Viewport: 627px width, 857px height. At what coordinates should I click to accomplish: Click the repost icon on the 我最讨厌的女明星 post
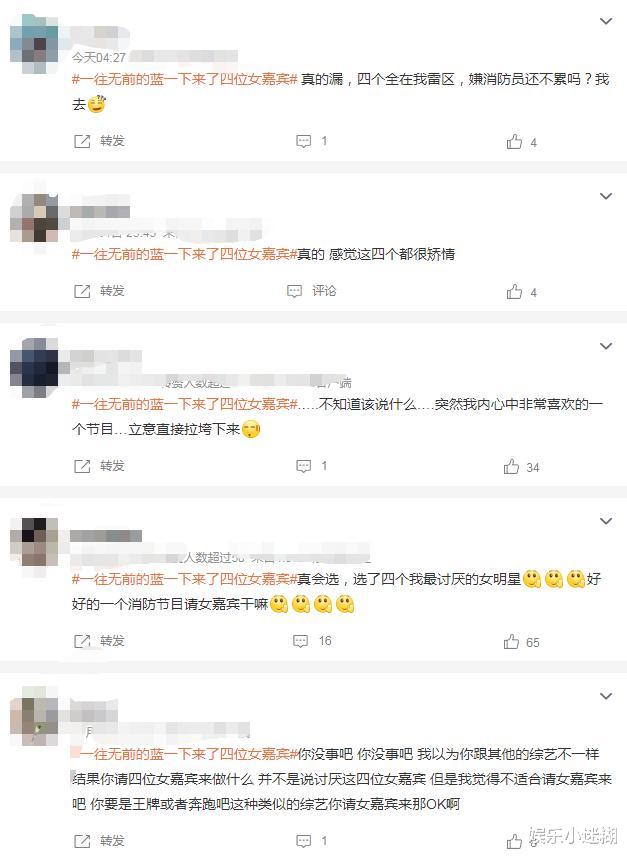pyautogui.click(x=82, y=641)
